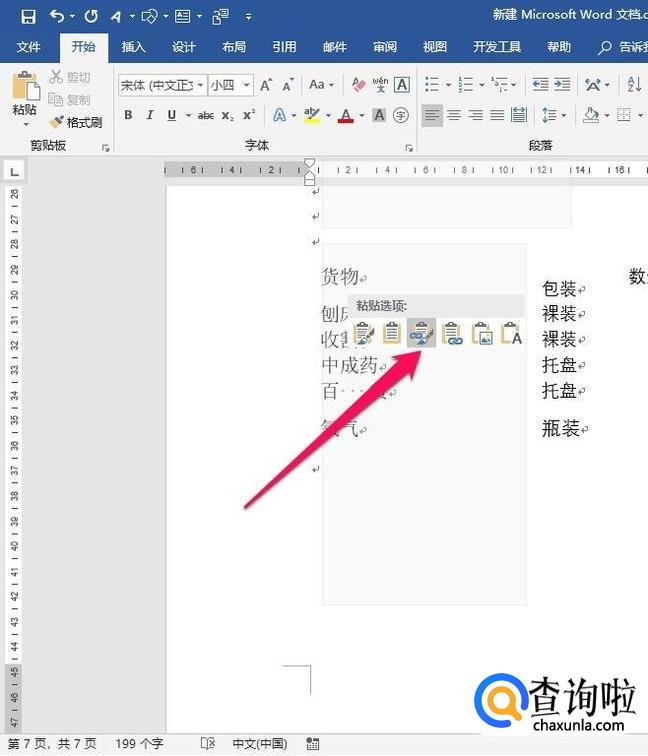Switch to the 引用 ribbon tab

(x=284, y=47)
